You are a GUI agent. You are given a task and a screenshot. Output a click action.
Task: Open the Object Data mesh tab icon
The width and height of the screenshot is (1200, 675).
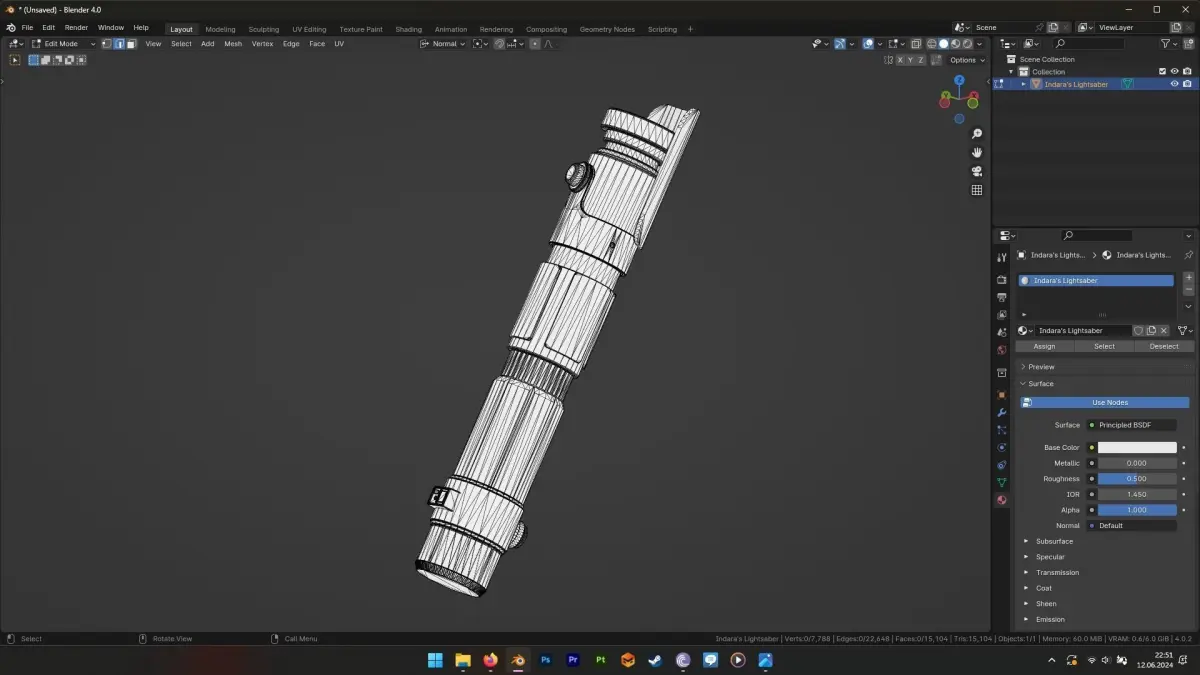pos(1001,482)
